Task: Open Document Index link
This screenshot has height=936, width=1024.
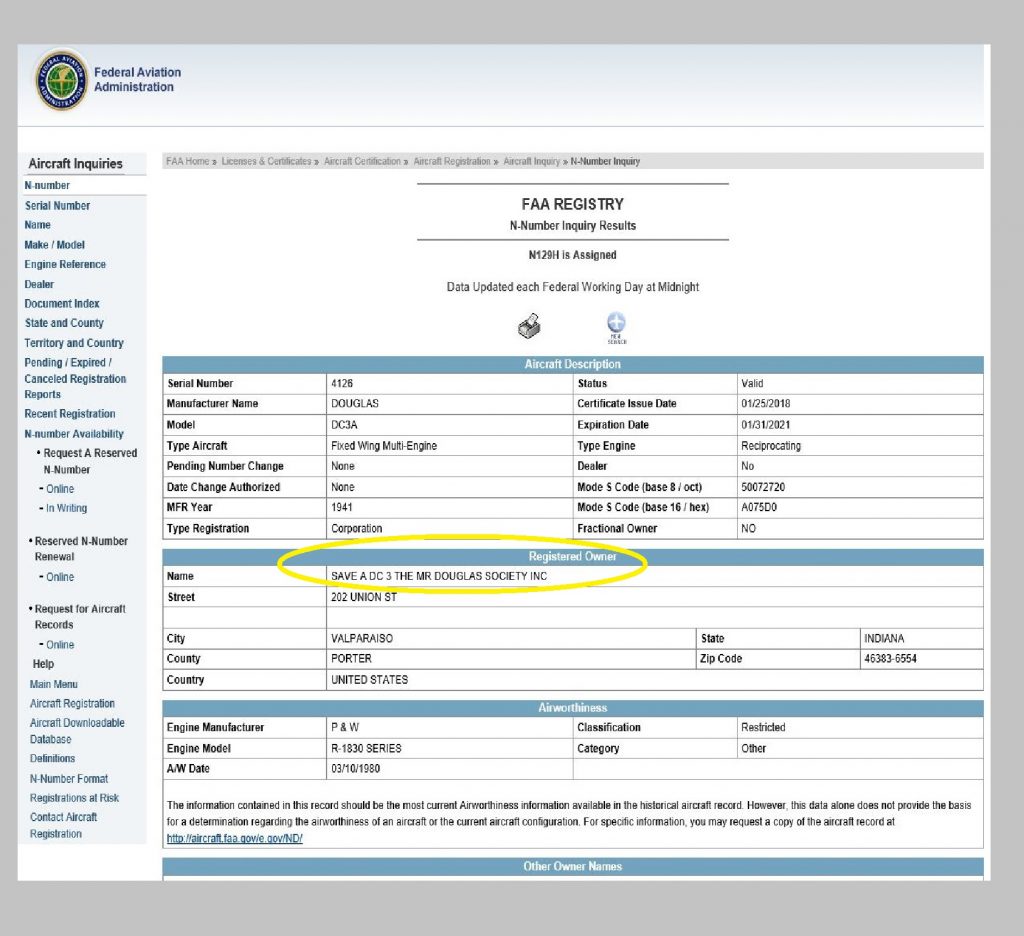Action: pyautogui.click(x=62, y=304)
